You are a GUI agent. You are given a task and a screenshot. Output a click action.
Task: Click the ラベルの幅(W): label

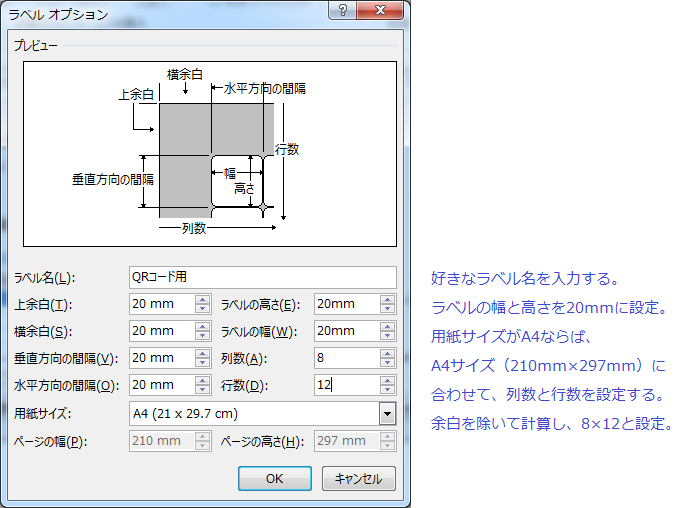[x=259, y=332]
